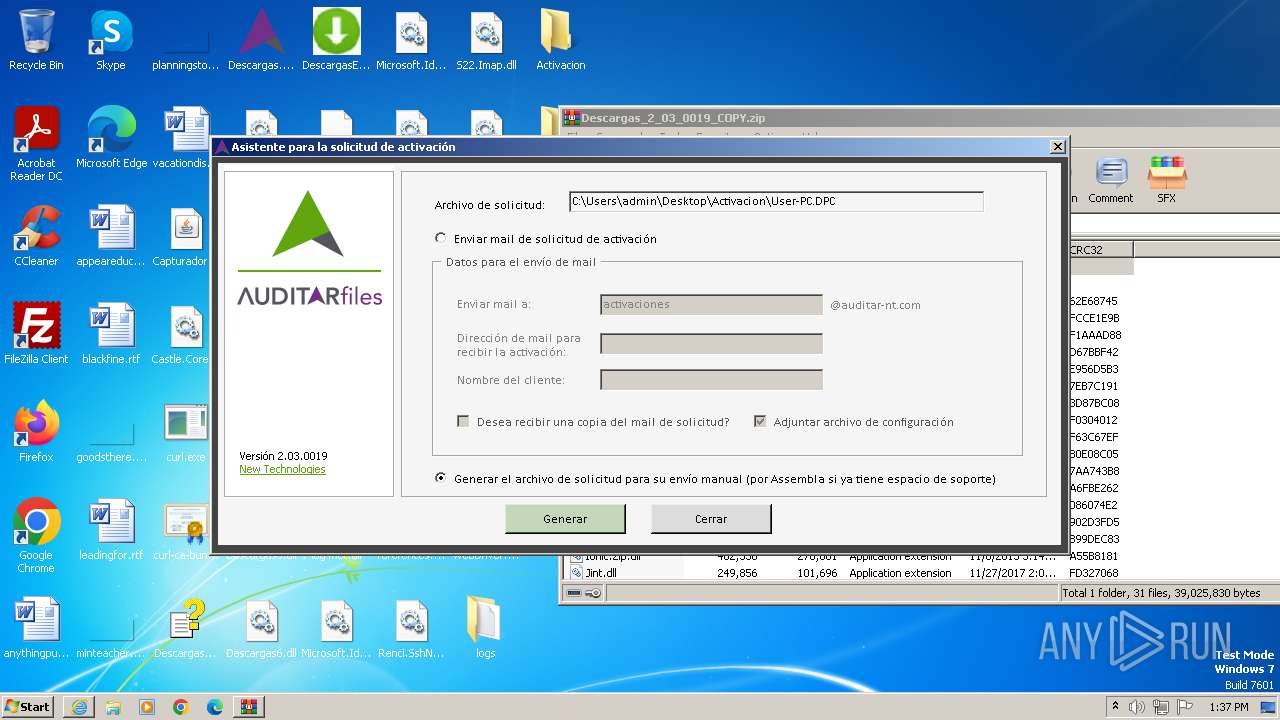
Task: Select the S22.Imap.dll desktop file
Action: pos(486,40)
